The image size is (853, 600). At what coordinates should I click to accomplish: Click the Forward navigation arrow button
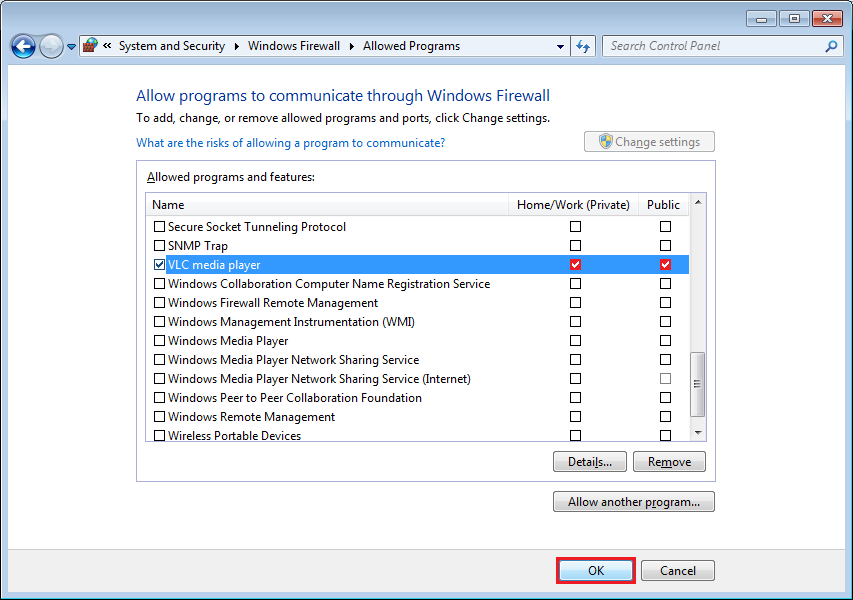click(x=50, y=46)
